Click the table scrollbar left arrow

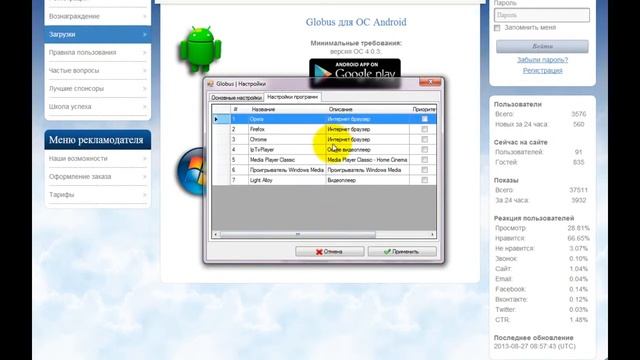click(x=216, y=235)
